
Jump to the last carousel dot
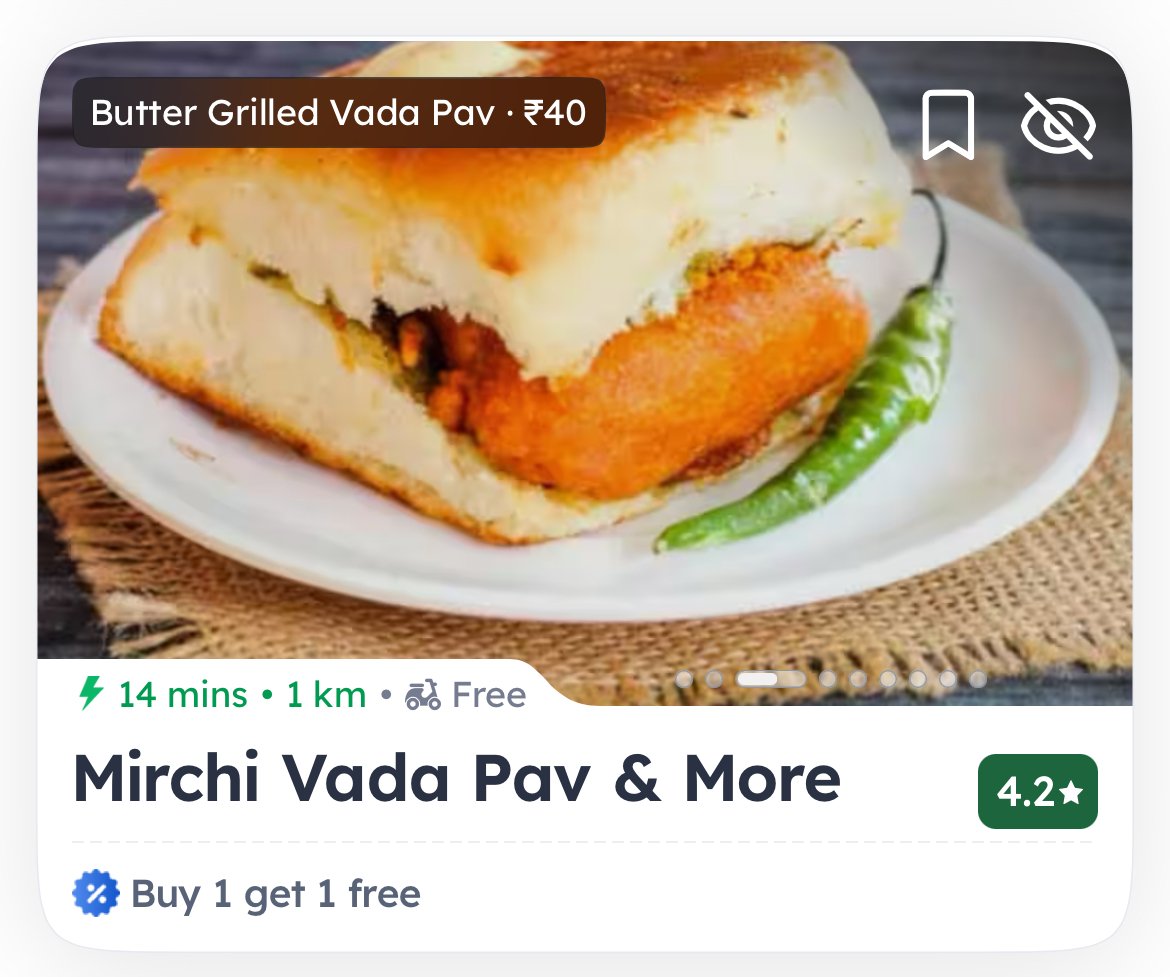[978, 679]
